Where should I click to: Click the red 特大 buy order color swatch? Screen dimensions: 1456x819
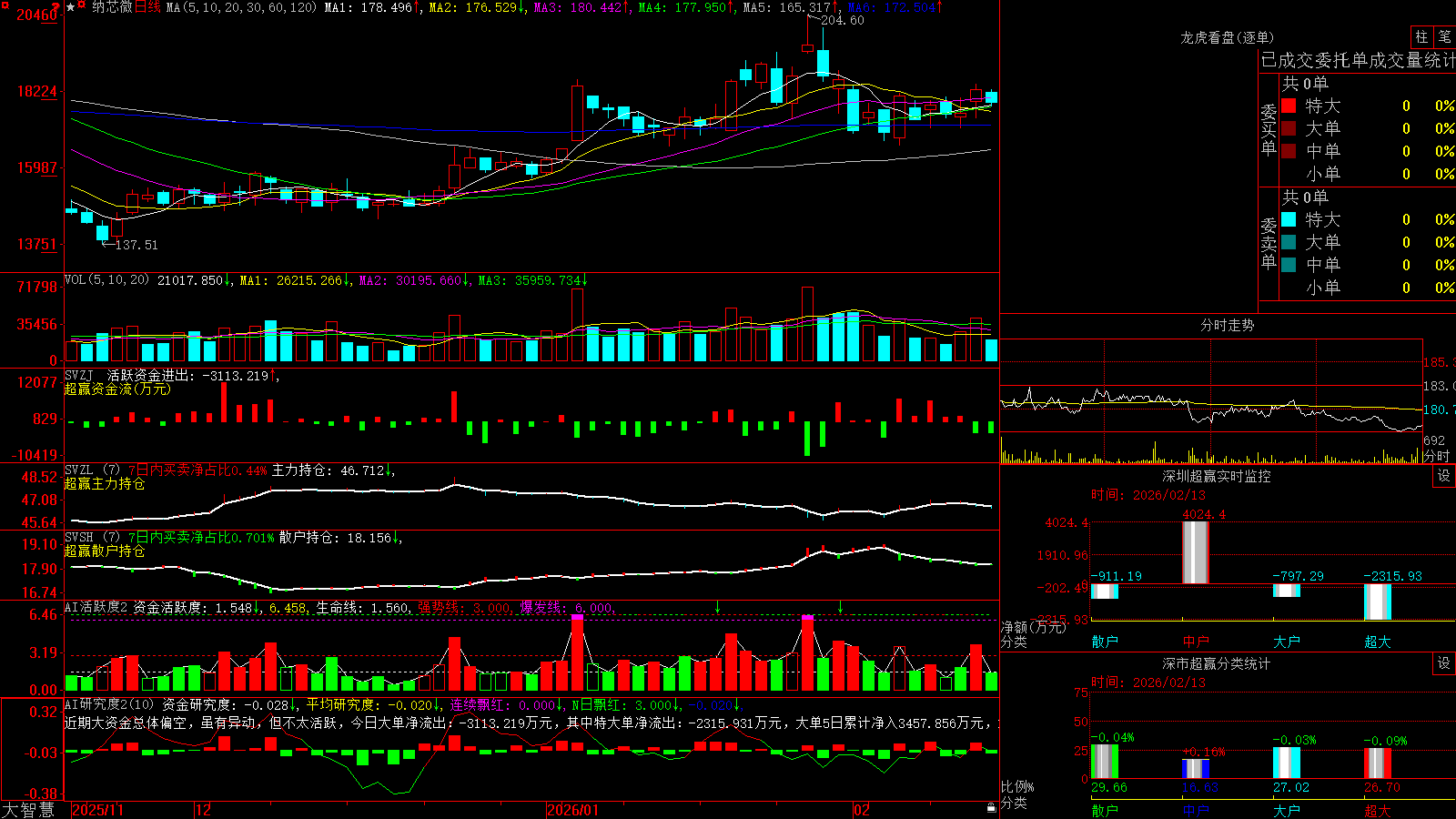pos(1289,106)
